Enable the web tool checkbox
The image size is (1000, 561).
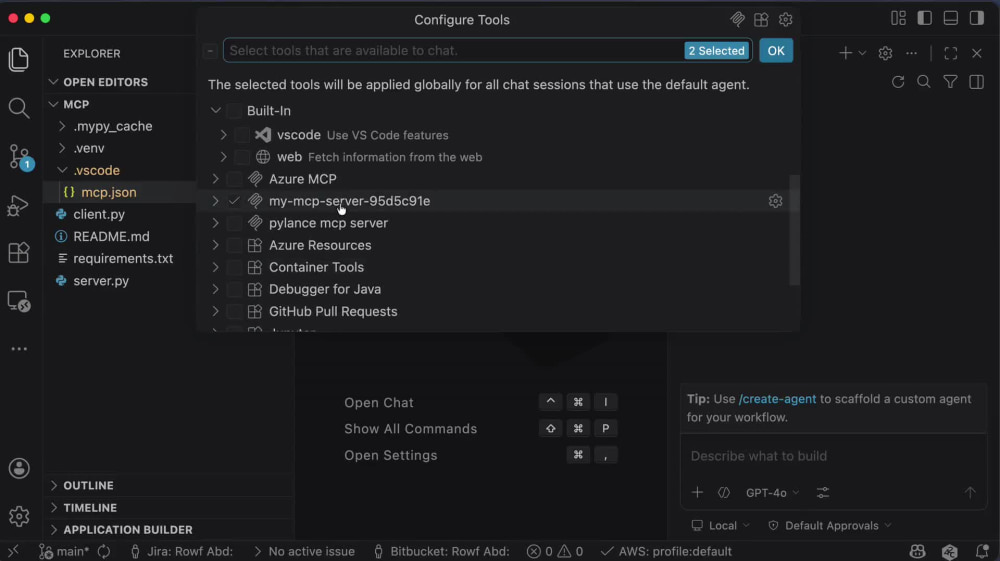[242, 157]
